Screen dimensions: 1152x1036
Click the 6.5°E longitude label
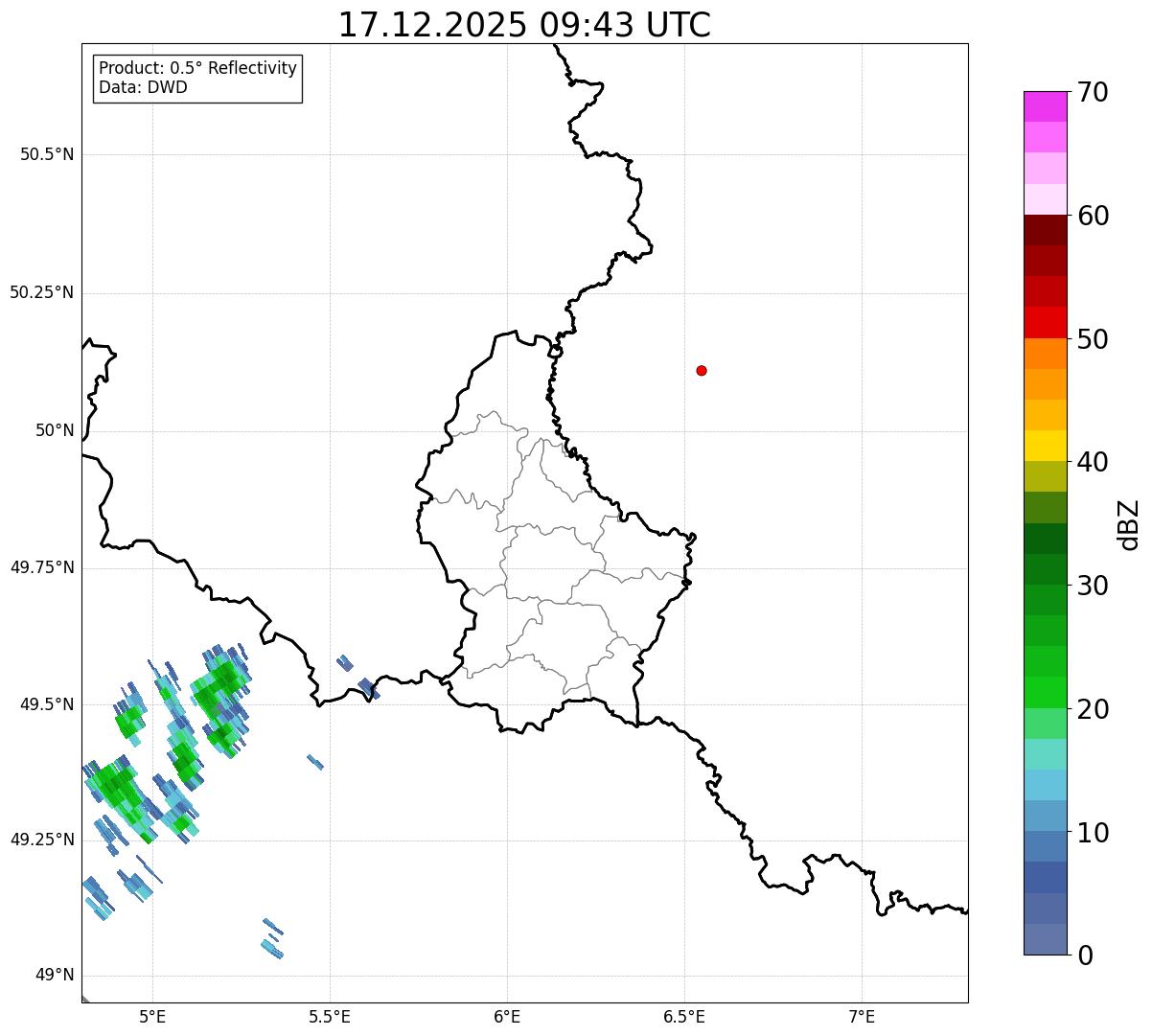pyautogui.click(x=684, y=1016)
